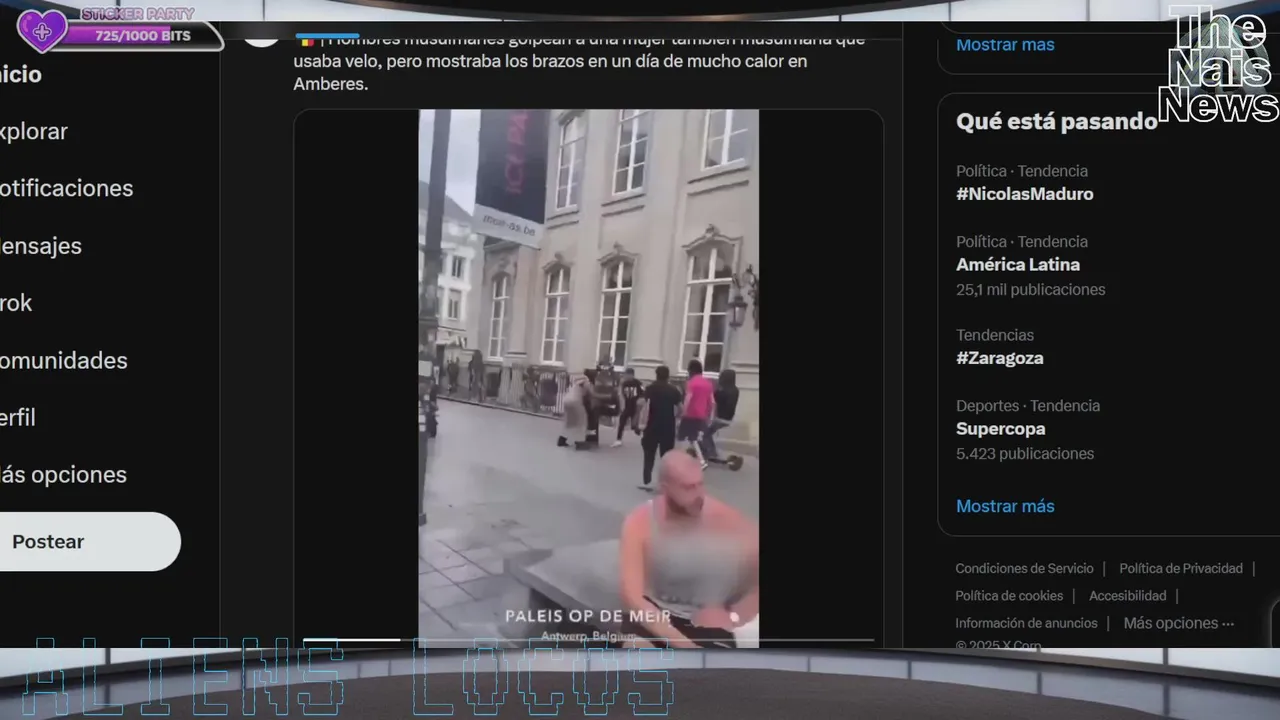Click Mostrar más under the trends list
Image resolution: width=1280 pixels, height=720 pixels.
click(x=1005, y=506)
